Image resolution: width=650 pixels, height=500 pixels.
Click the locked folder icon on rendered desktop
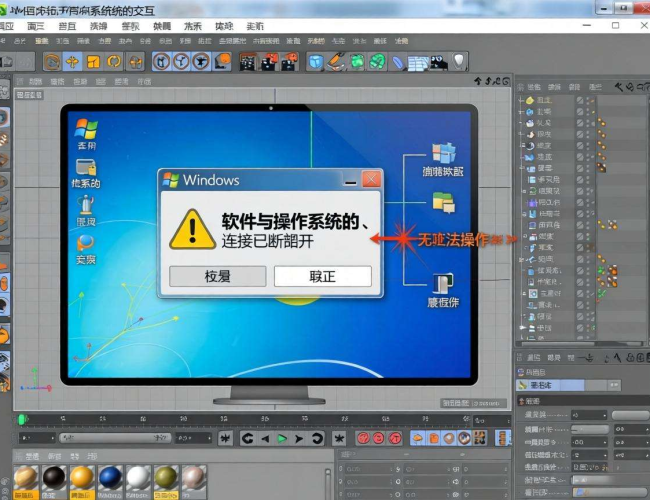pyautogui.click(x=86, y=168)
